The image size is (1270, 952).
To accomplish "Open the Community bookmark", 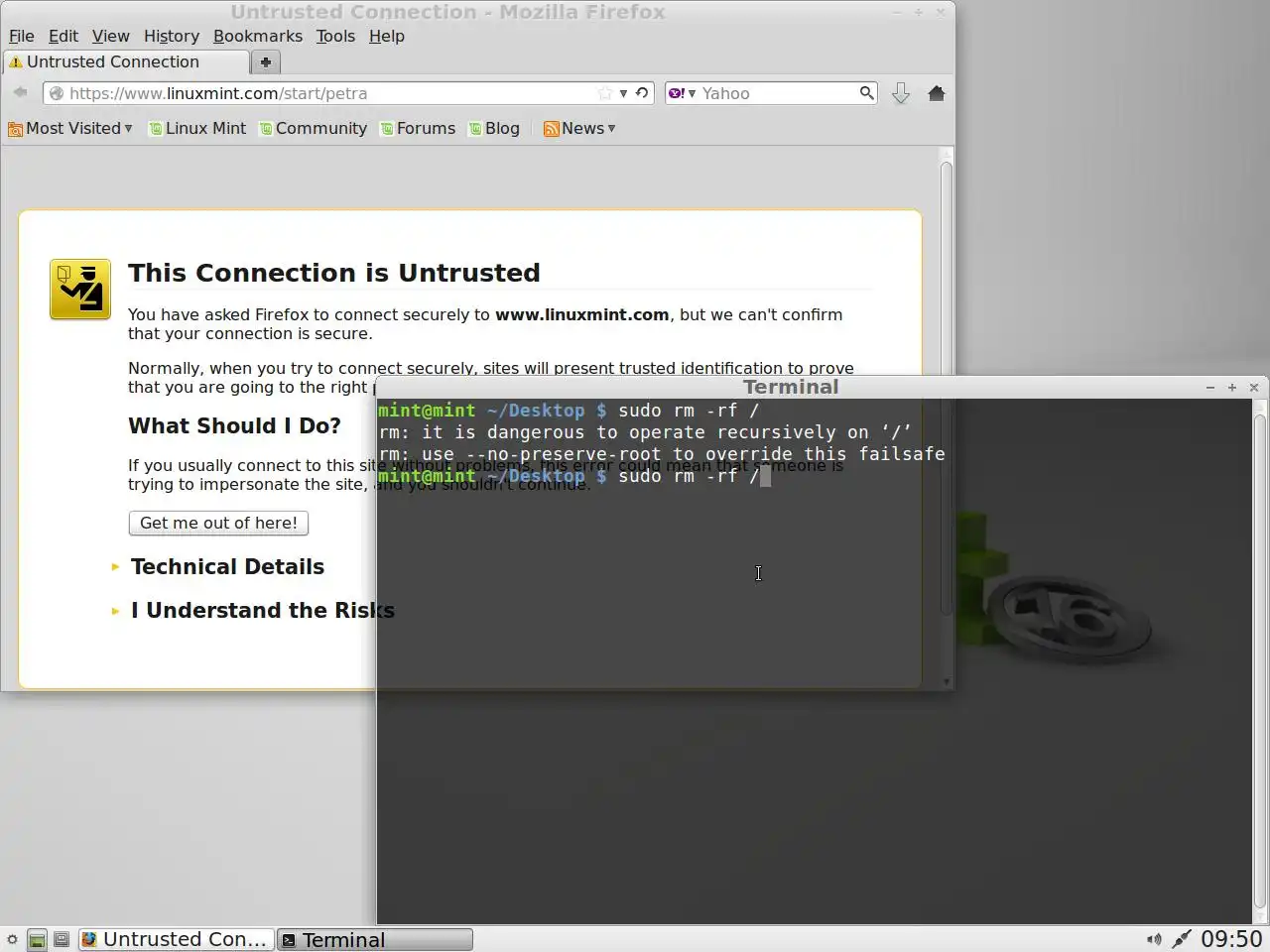I will pos(314,128).
